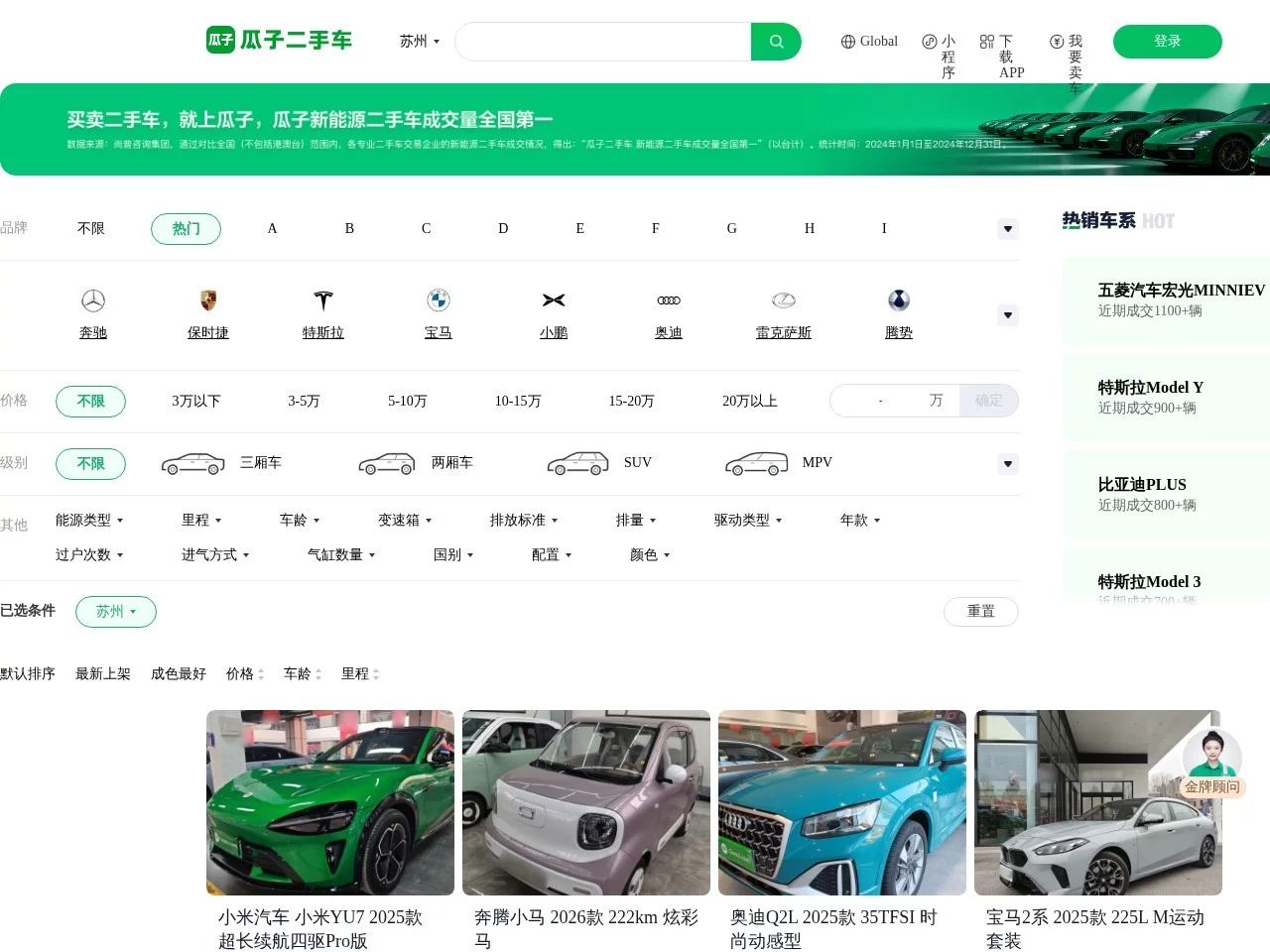Open the Global site option
The height and width of the screenshot is (952, 1270).
point(868,42)
